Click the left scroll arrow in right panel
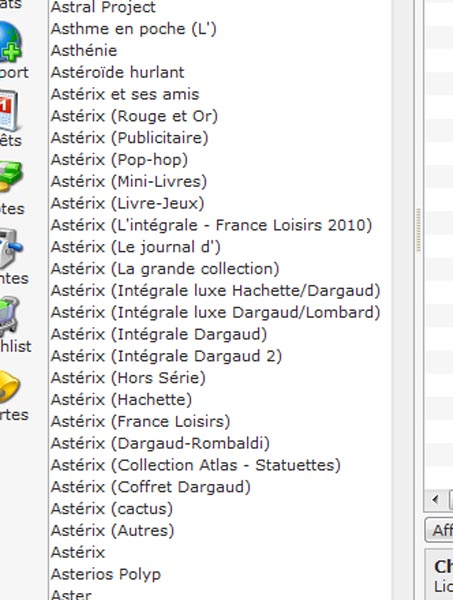The width and height of the screenshot is (453, 600). click(435, 499)
